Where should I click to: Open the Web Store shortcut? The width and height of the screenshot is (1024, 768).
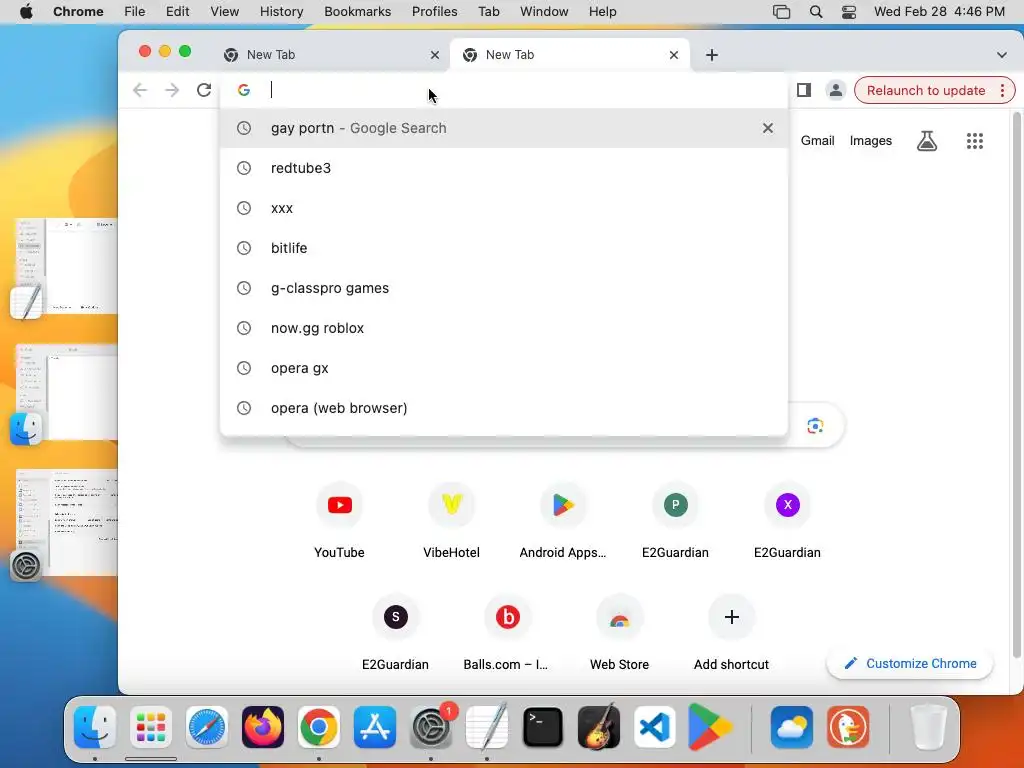[x=620, y=632]
